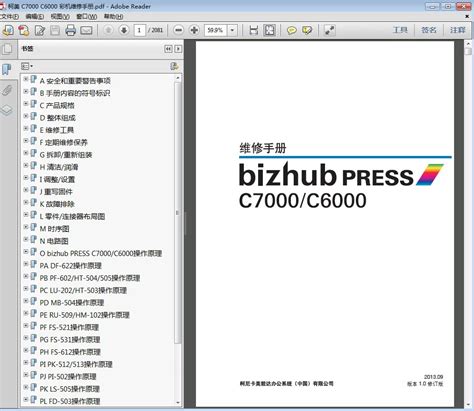The width and height of the screenshot is (474, 411).
Task: Open the attachments paperclip panel
Action: click(x=7, y=90)
